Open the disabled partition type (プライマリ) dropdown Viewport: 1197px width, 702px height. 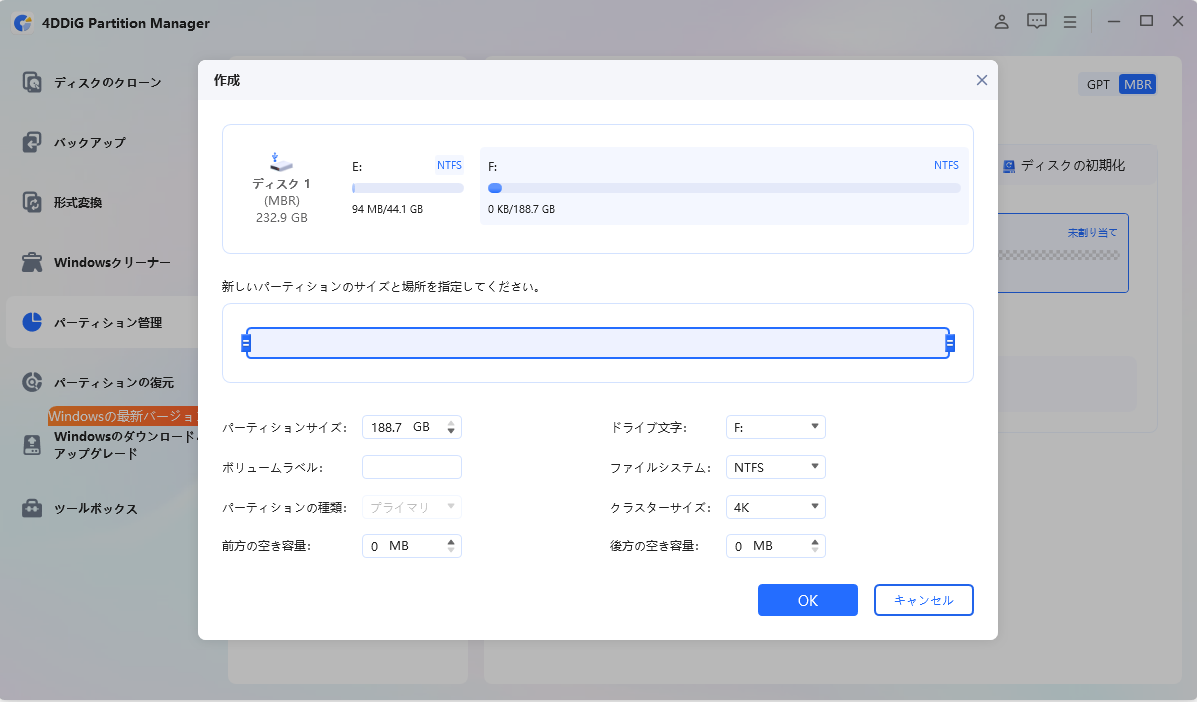coord(411,507)
